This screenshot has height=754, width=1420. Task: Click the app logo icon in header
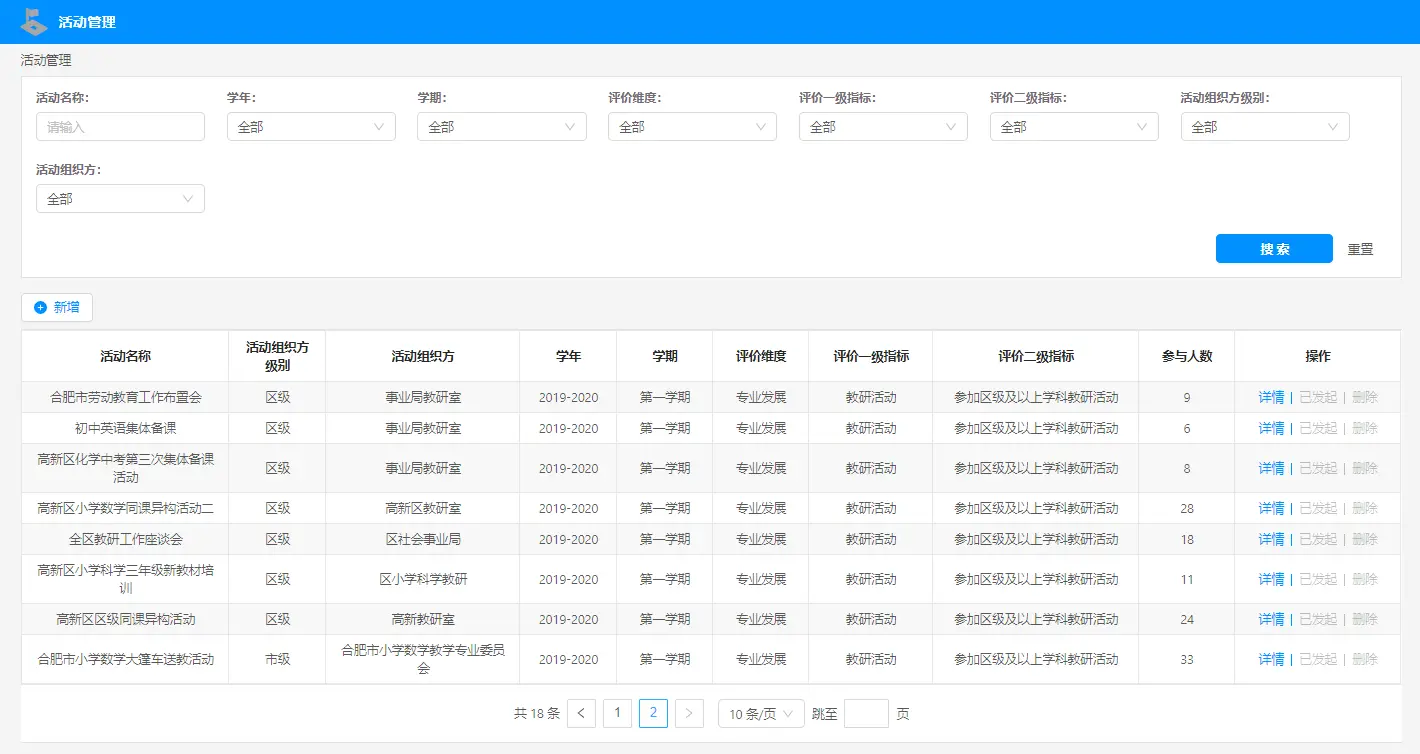[34, 21]
